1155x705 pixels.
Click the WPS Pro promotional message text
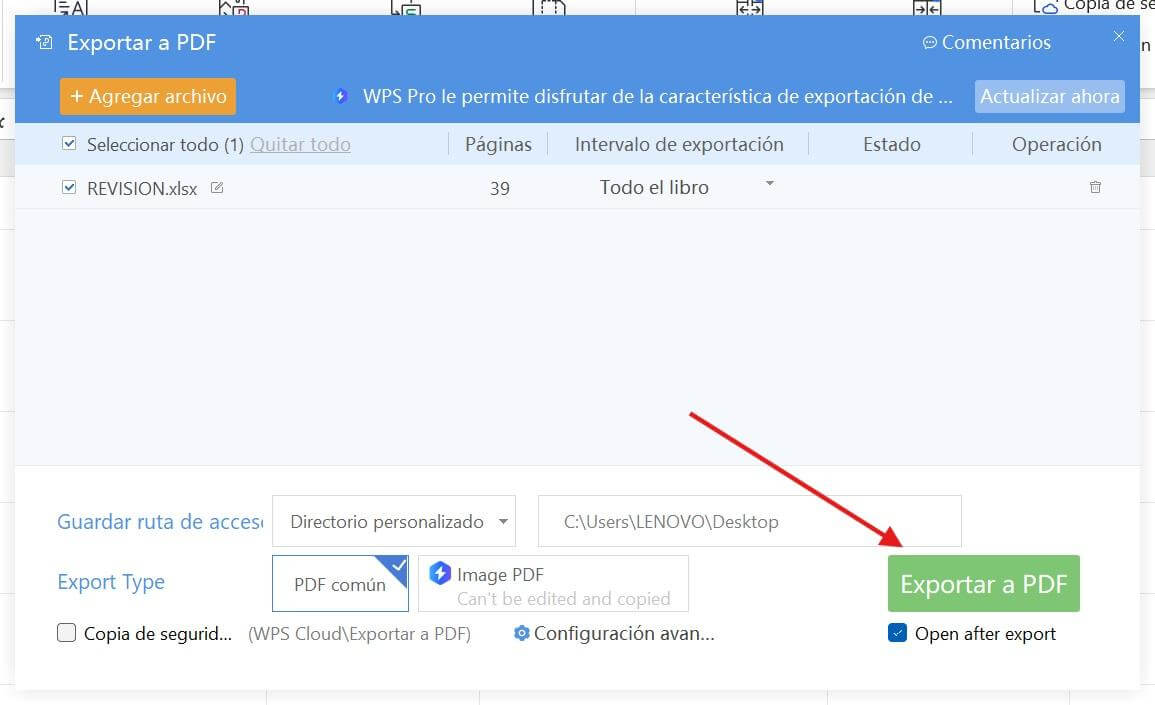point(658,97)
